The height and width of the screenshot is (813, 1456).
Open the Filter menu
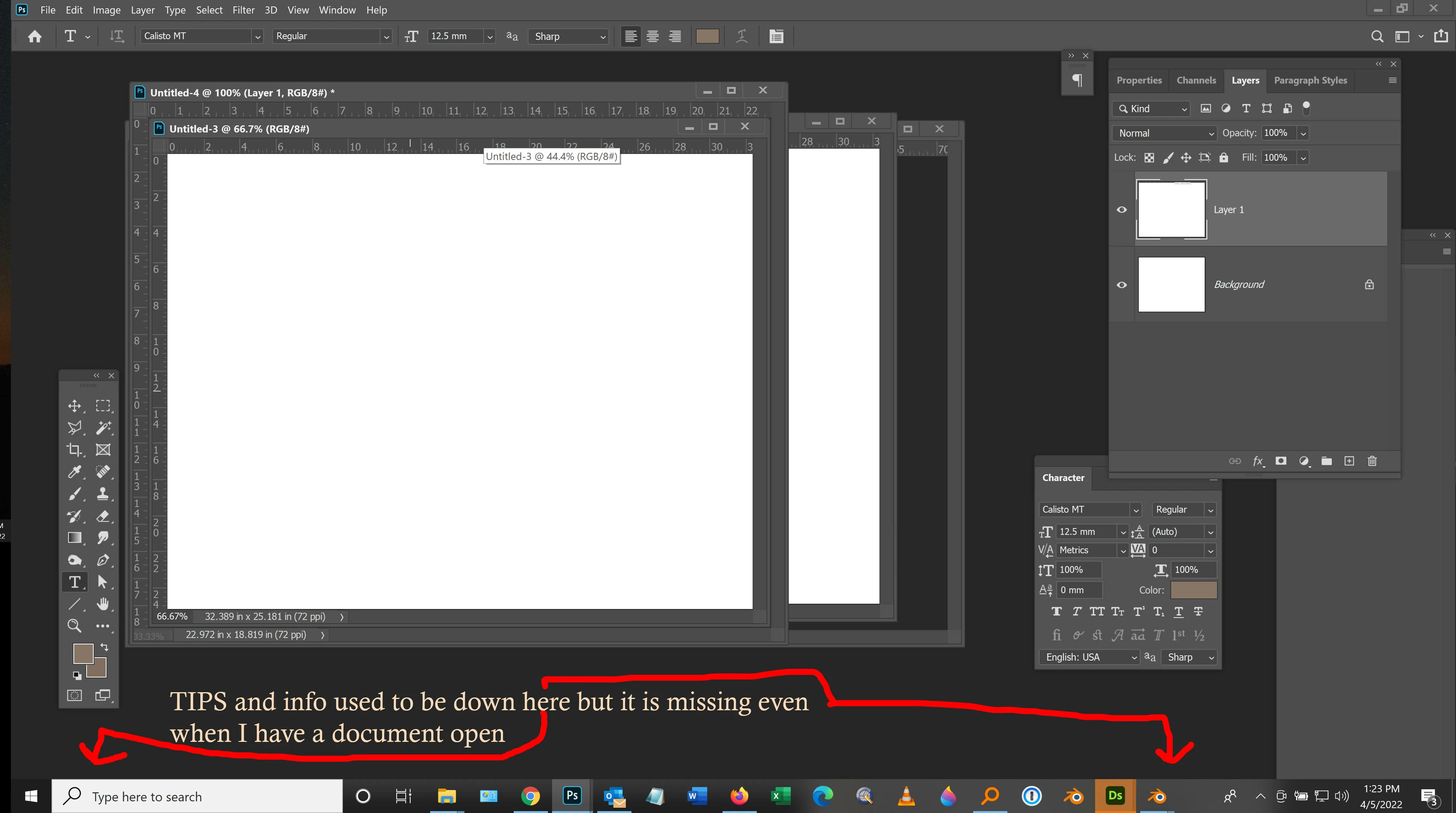click(243, 10)
